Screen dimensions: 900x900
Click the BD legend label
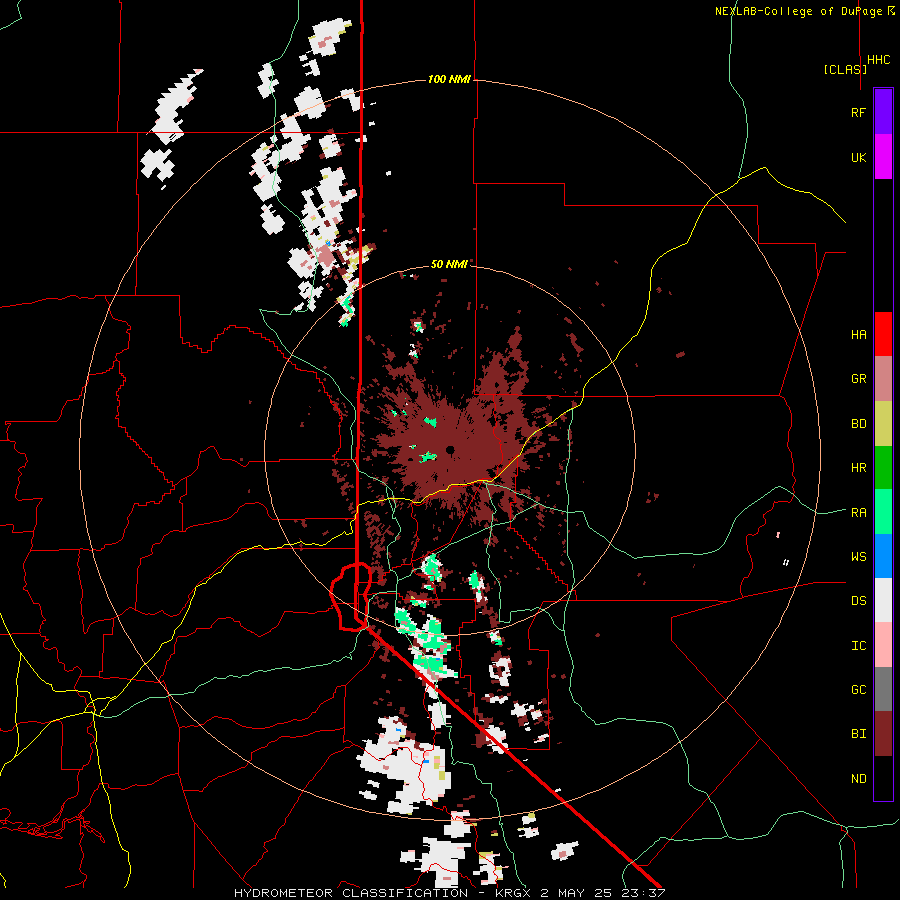[x=858, y=424]
